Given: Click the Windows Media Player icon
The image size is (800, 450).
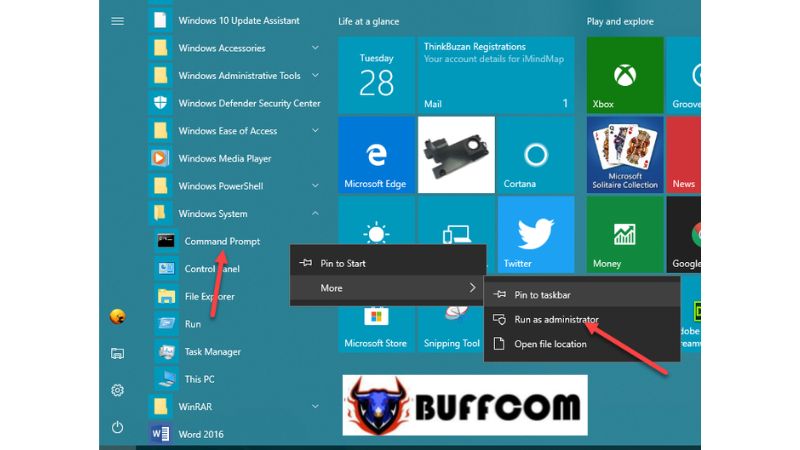Looking at the screenshot, I should (160, 158).
